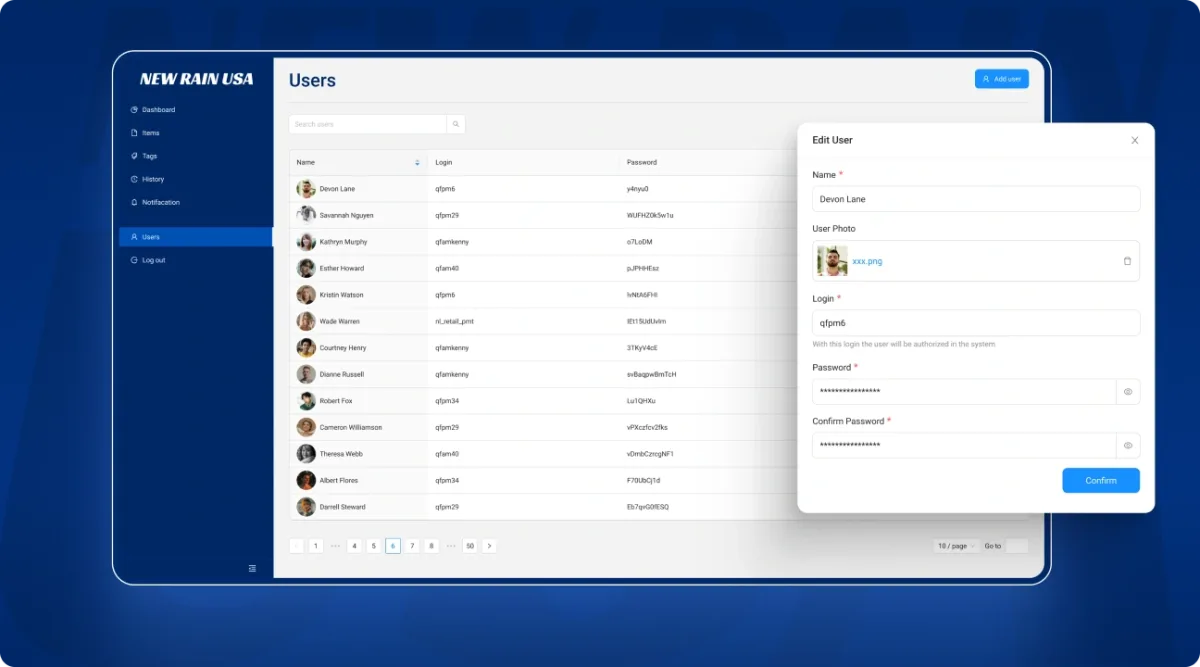Viewport: 1200px width, 667px height.
Task: Click the password cell Eb7qvG0fESQ
Action: (648, 507)
